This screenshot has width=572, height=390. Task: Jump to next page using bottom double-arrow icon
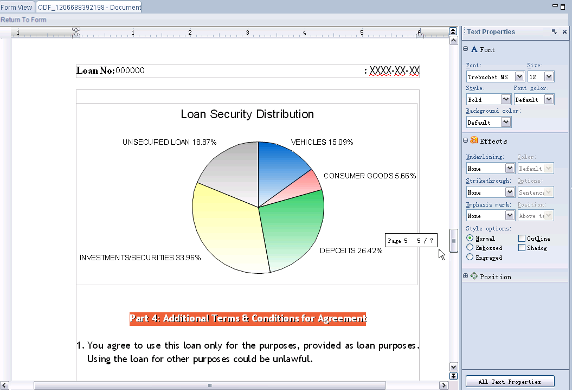tap(453, 376)
